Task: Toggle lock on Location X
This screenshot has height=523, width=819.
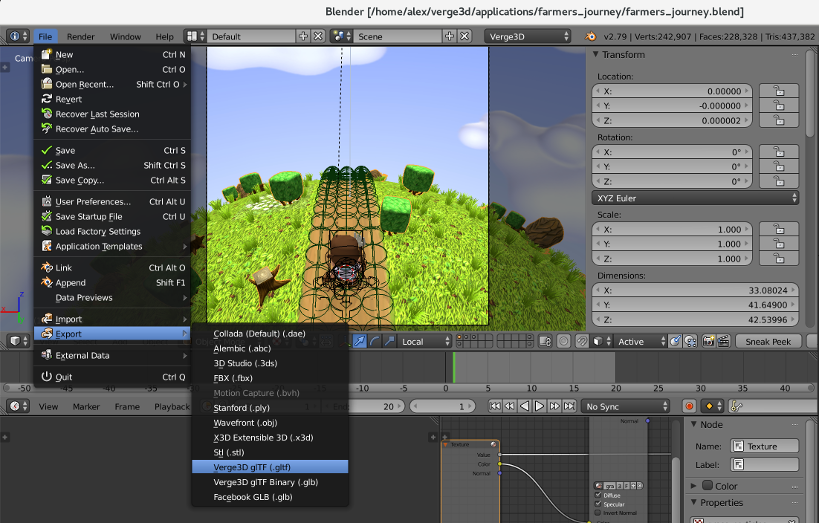Action: tap(779, 91)
